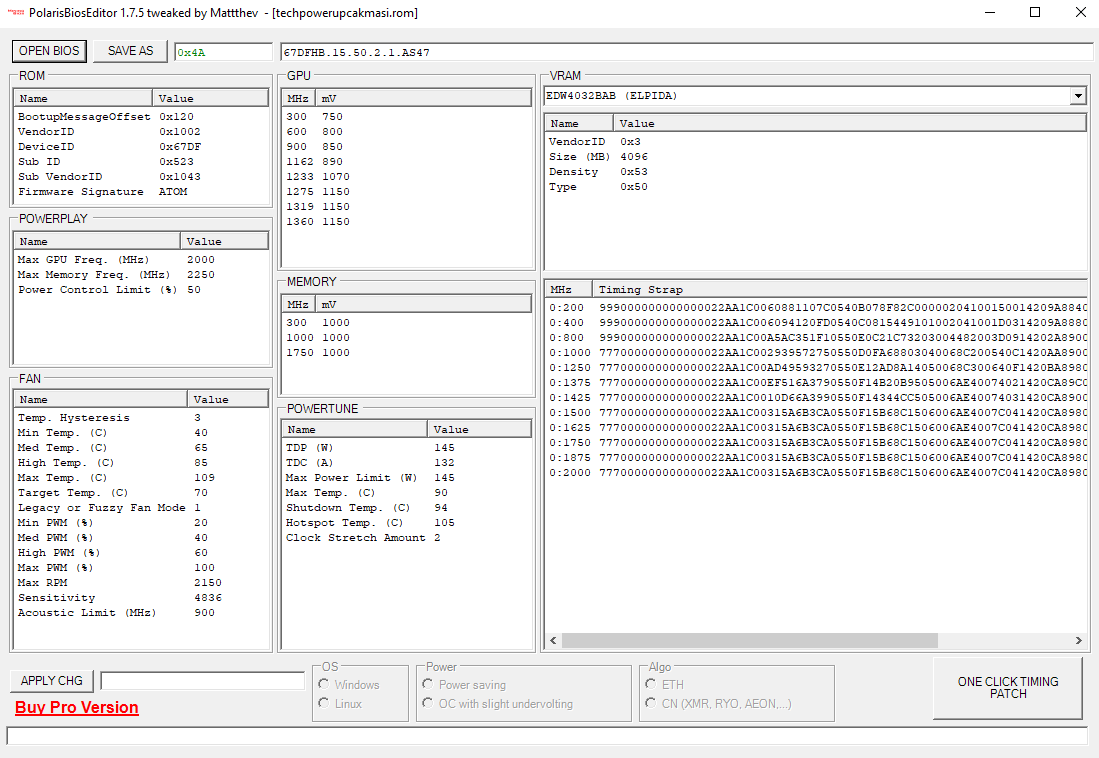Select the GPU 300 MHz 750 mV row
Screen dimensions: 1099x758
(407, 116)
